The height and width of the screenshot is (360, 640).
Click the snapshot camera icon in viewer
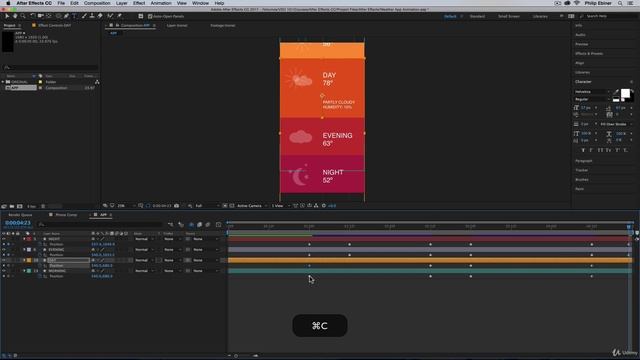(176, 206)
